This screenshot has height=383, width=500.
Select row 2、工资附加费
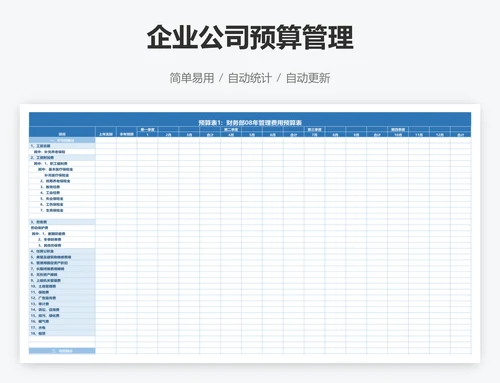[62, 158]
